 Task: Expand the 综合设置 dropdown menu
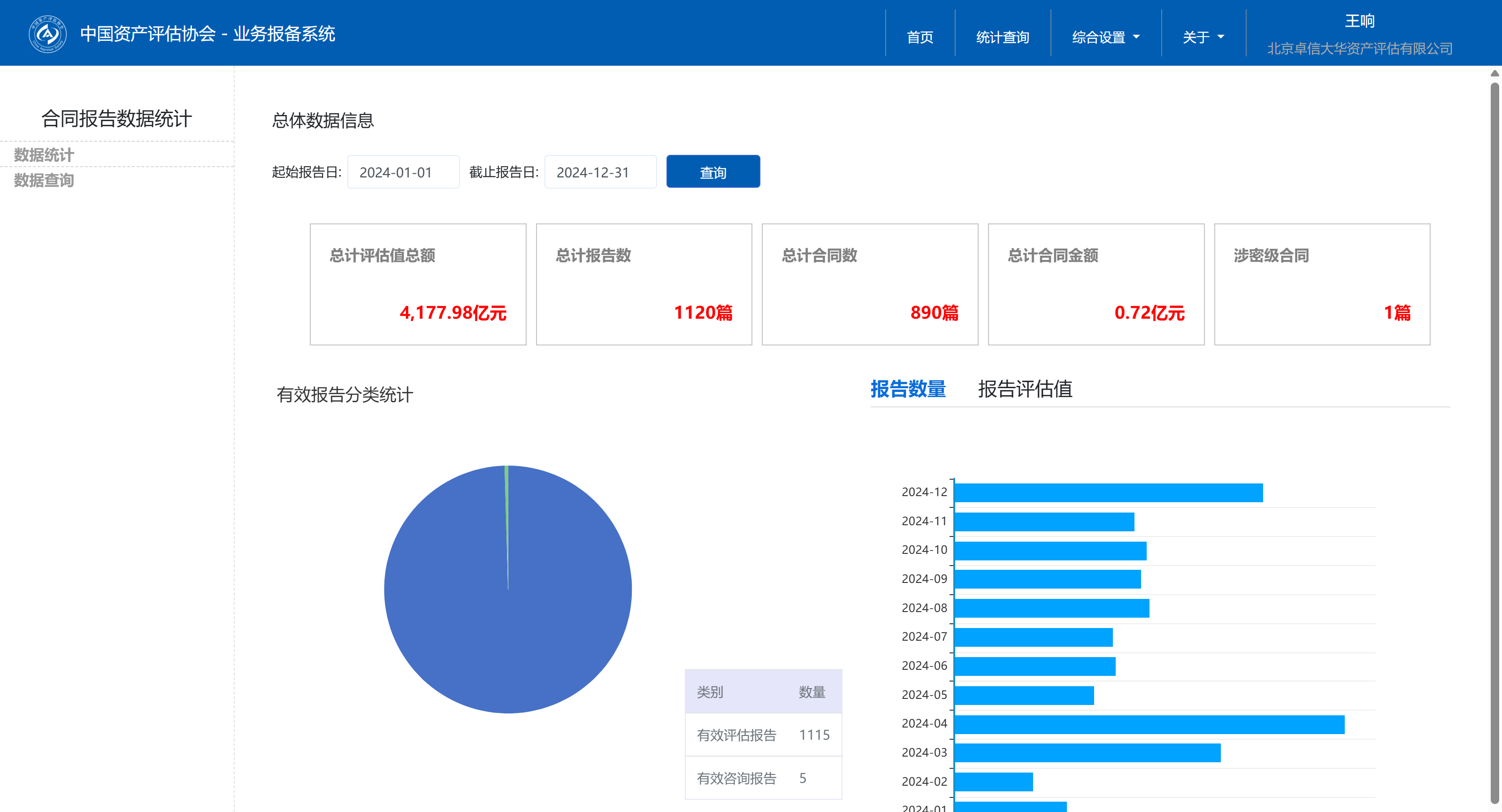(x=1105, y=37)
